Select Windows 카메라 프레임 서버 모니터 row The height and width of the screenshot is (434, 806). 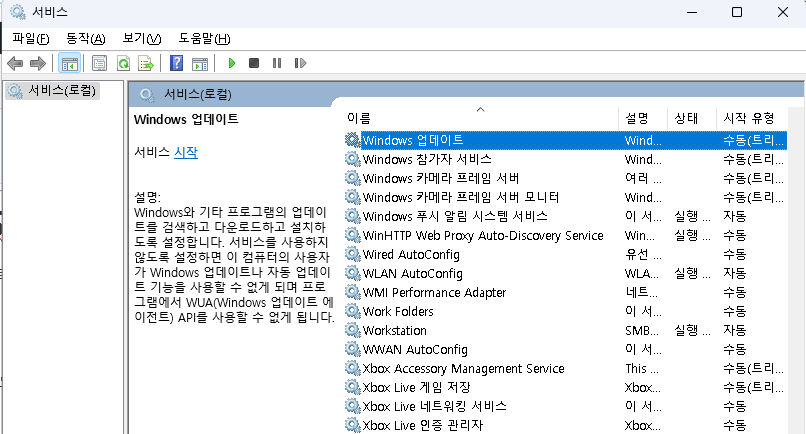pyautogui.click(x=565, y=197)
